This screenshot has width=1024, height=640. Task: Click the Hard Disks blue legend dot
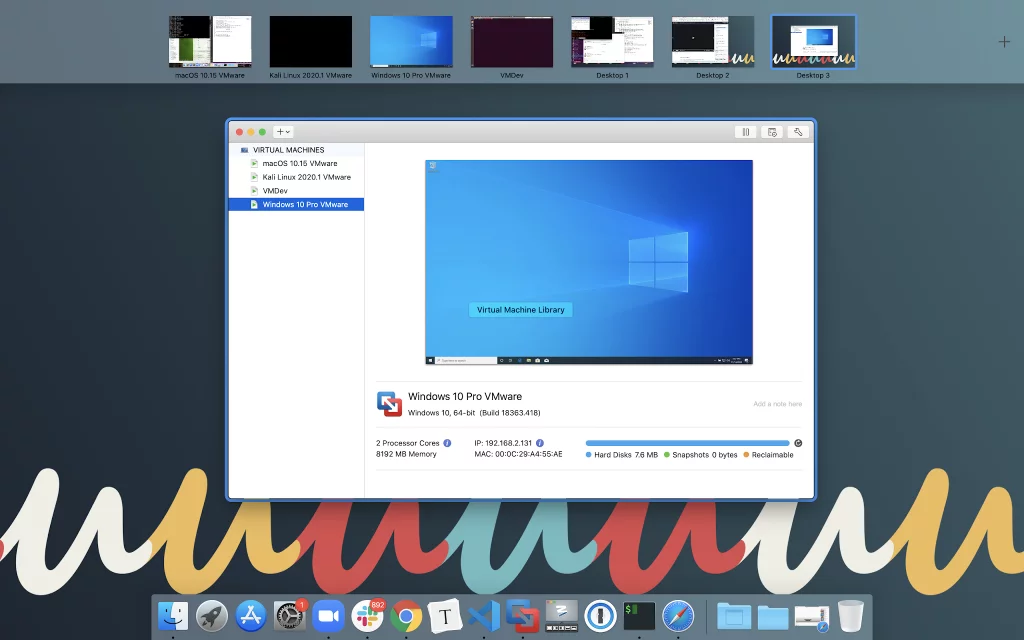tap(588, 455)
